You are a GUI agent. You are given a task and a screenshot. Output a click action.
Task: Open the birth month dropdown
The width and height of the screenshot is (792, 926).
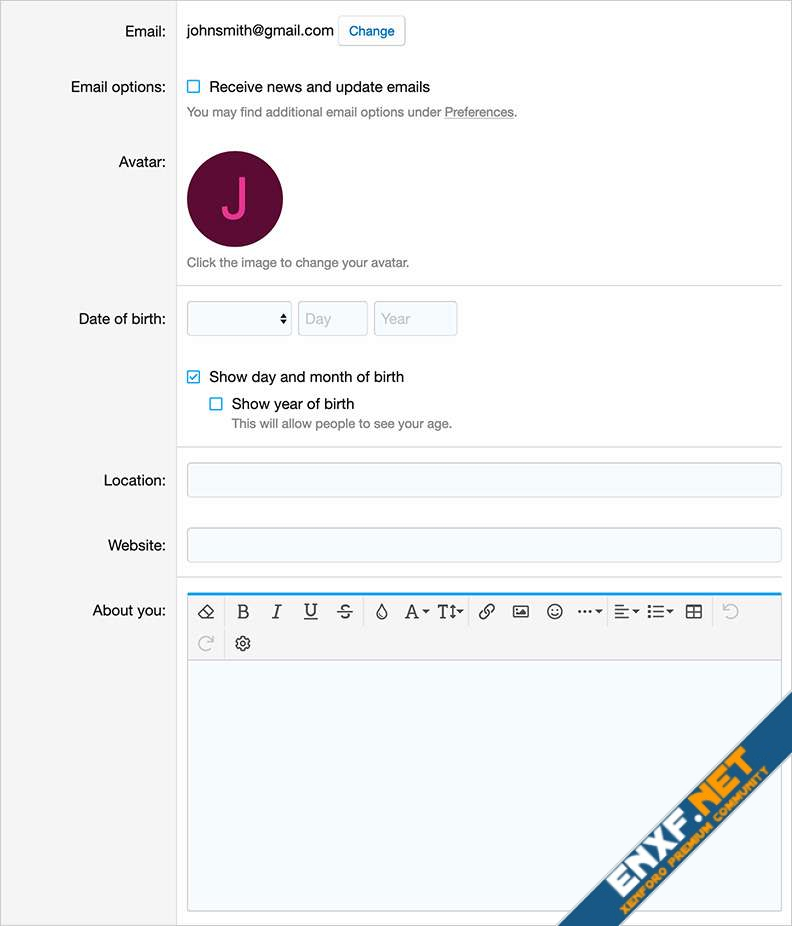pos(239,319)
